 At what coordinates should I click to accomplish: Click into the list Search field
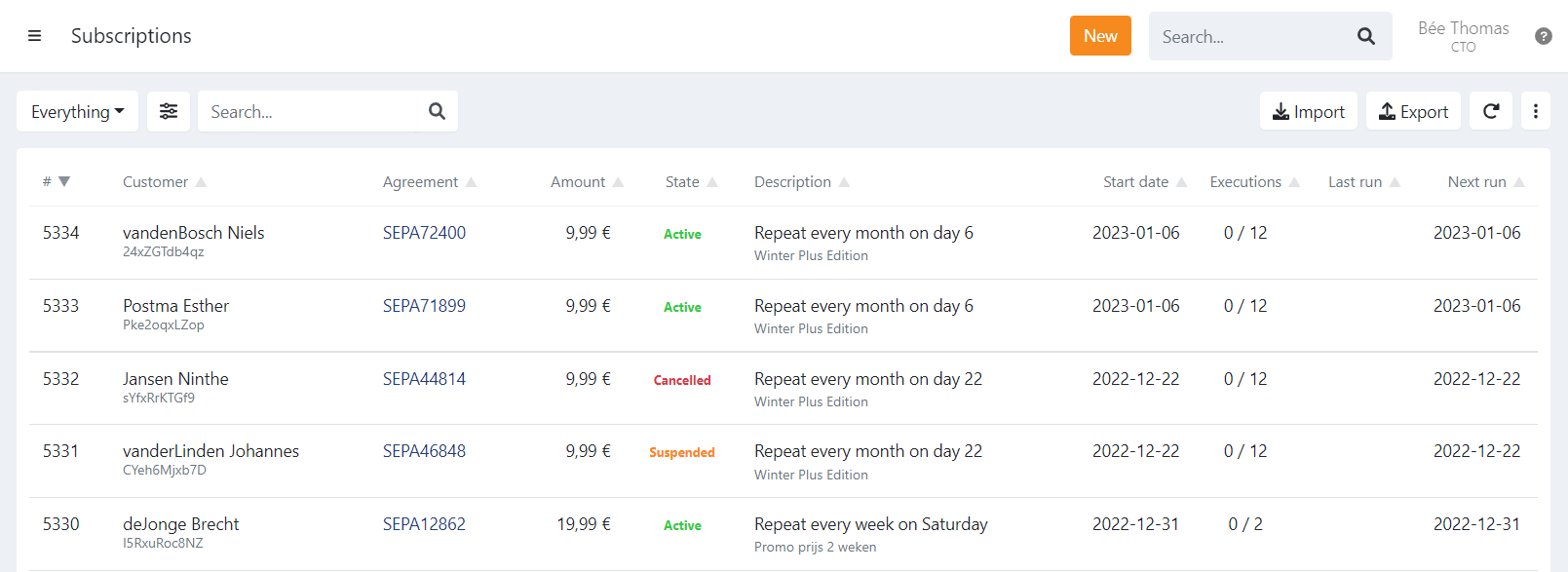(312, 111)
